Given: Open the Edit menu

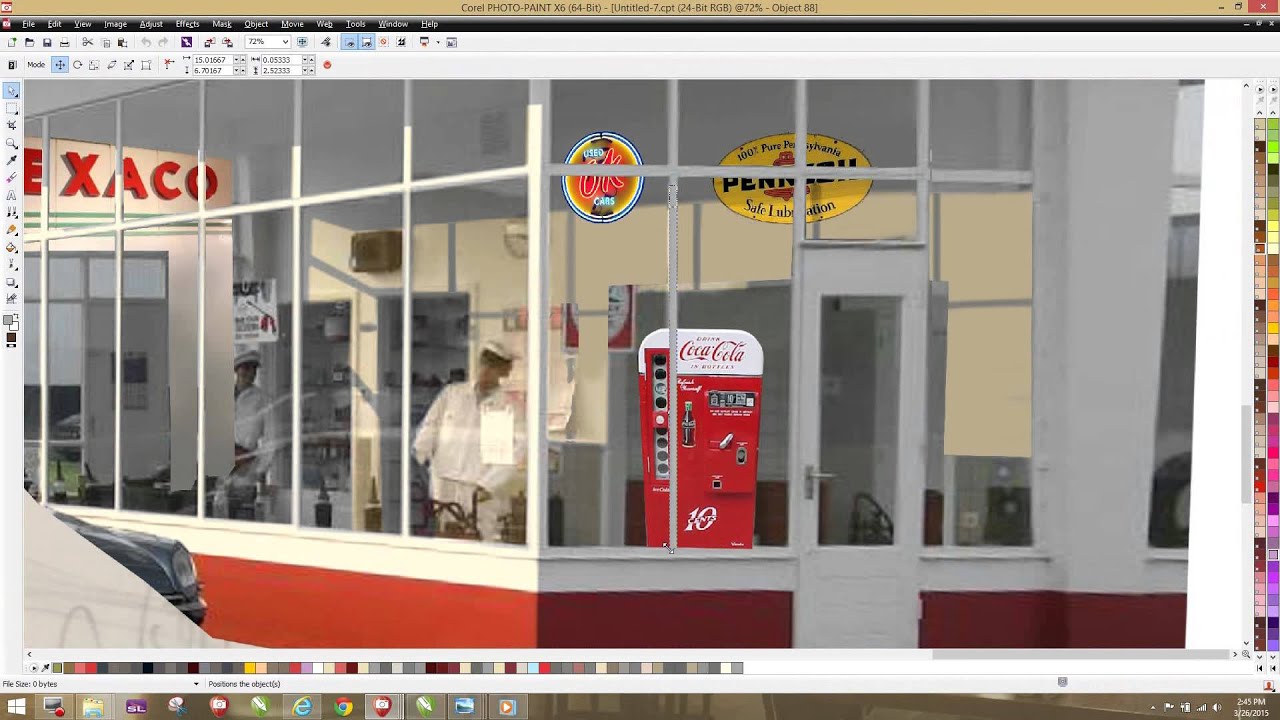Looking at the screenshot, I should tap(54, 24).
